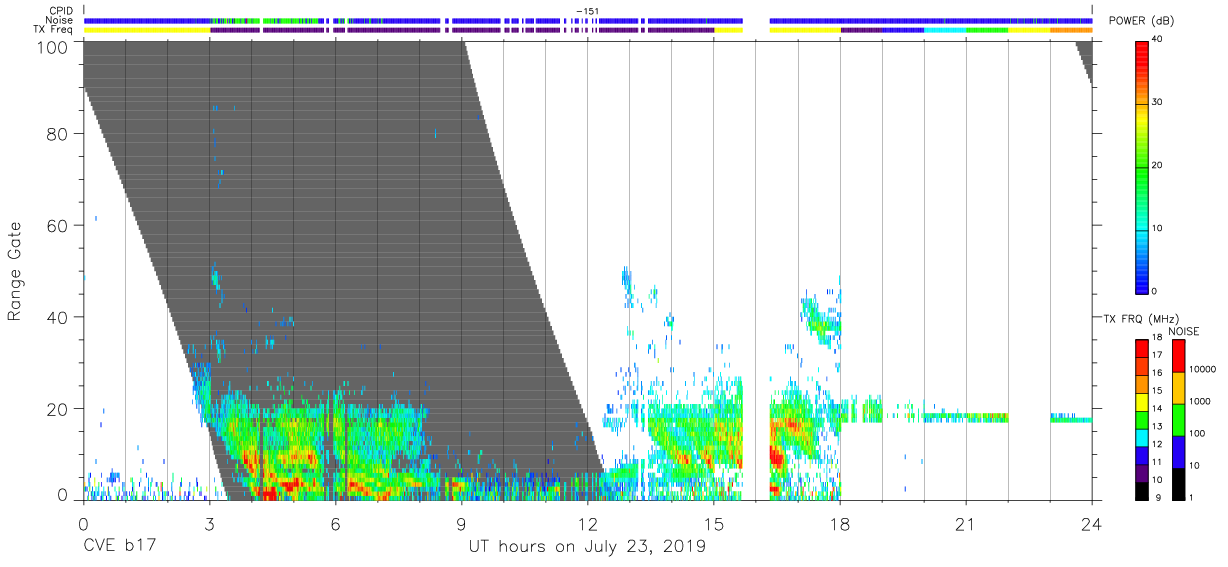The image size is (1228, 567).
Task: Pick the black 9–10 MHz TX FRQ swatch
Action: click(1142, 490)
